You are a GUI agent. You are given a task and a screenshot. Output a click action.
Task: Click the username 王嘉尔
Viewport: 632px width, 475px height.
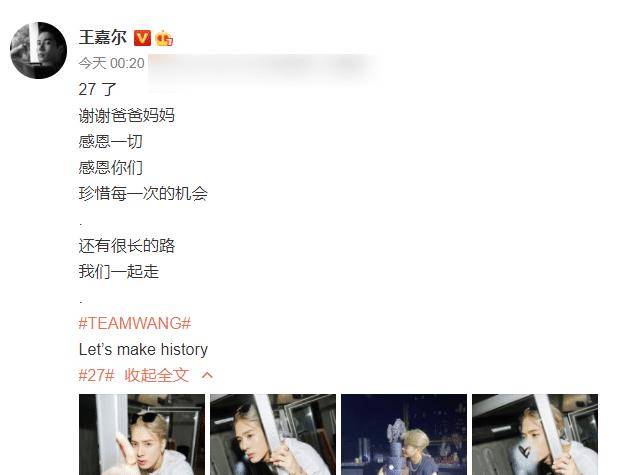tap(102, 38)
